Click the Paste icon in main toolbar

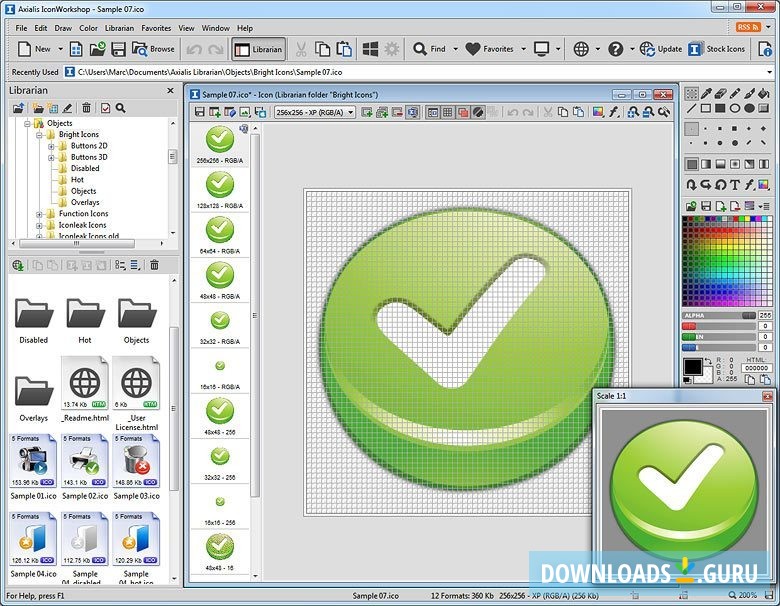tap(344, 49)
